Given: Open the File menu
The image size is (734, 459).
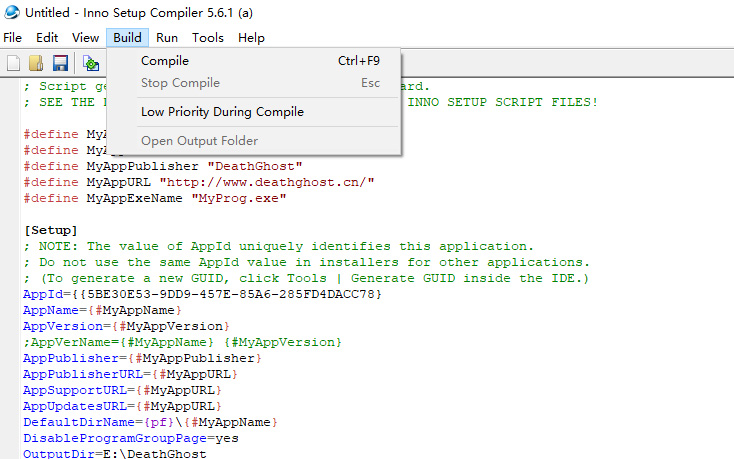Looking at the screenshot, I should pyautogui.click(x=13, y=37).
